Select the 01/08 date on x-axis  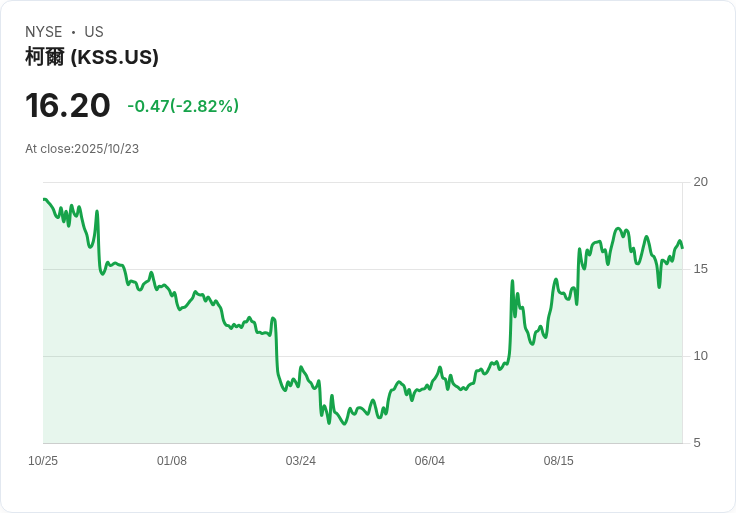(172, 461)
